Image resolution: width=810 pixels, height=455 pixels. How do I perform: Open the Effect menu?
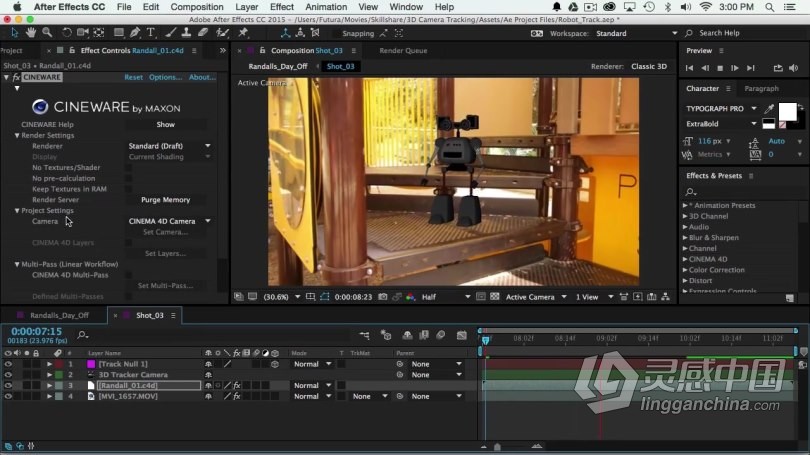pyautogui.click(x=282, y=7)
